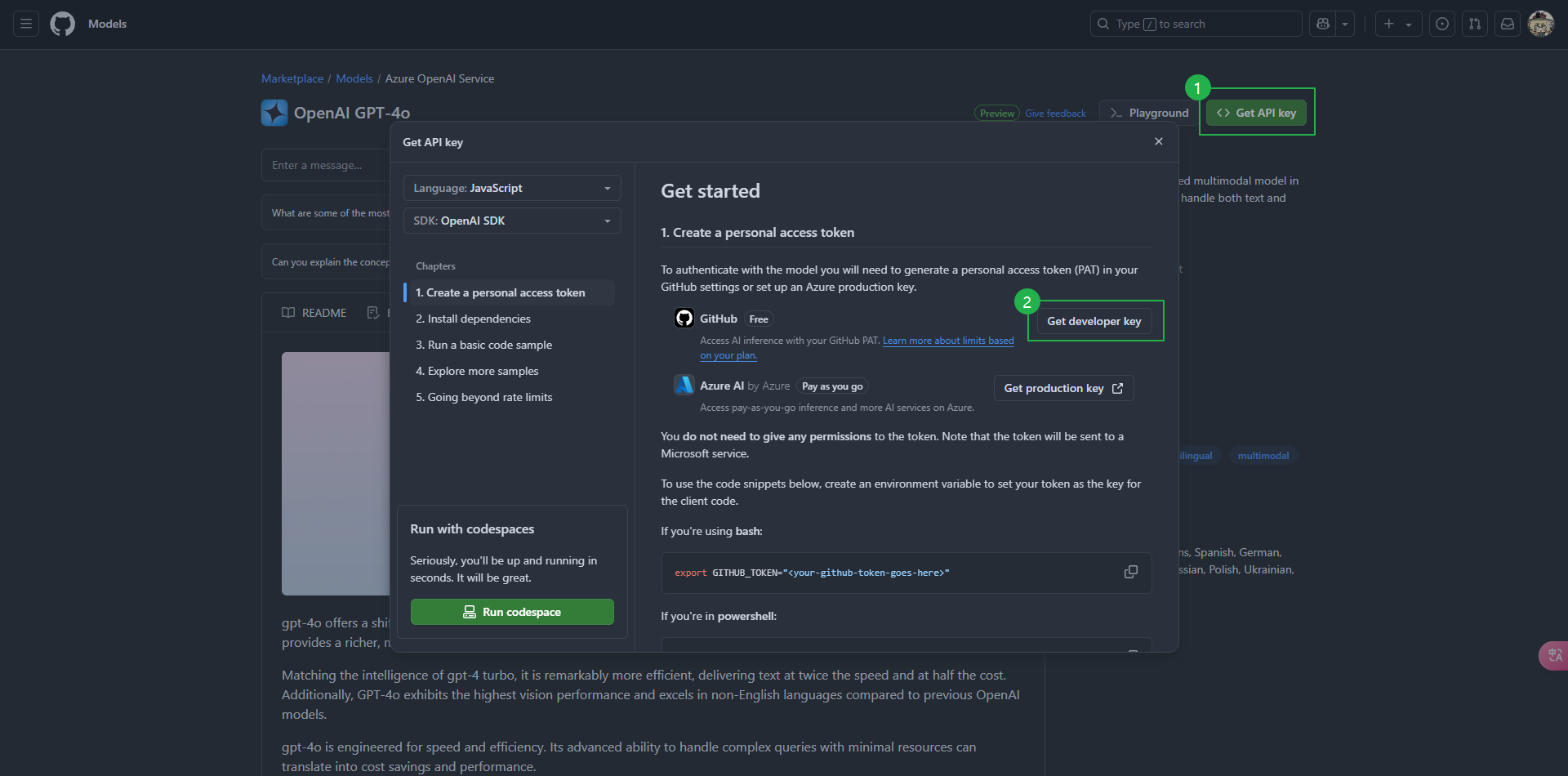Click the translation extension icon at right edge

pos(1554,656)
